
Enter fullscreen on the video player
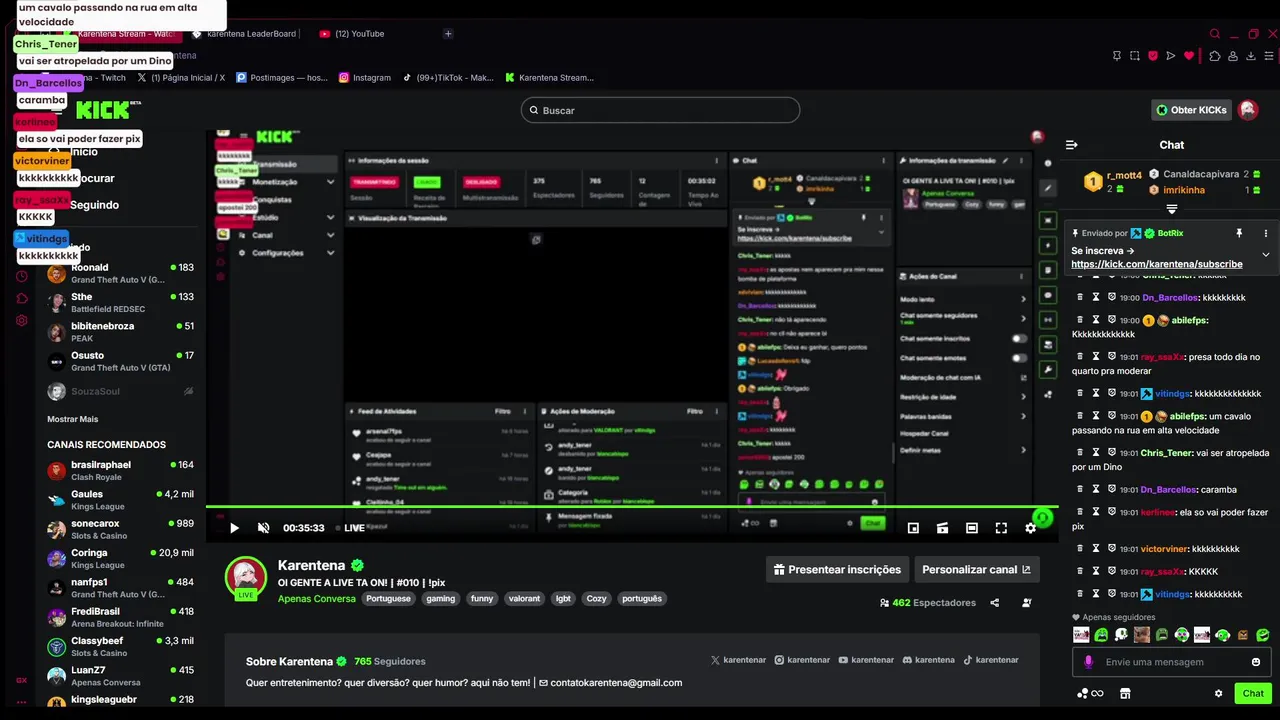click(1001, 528)
